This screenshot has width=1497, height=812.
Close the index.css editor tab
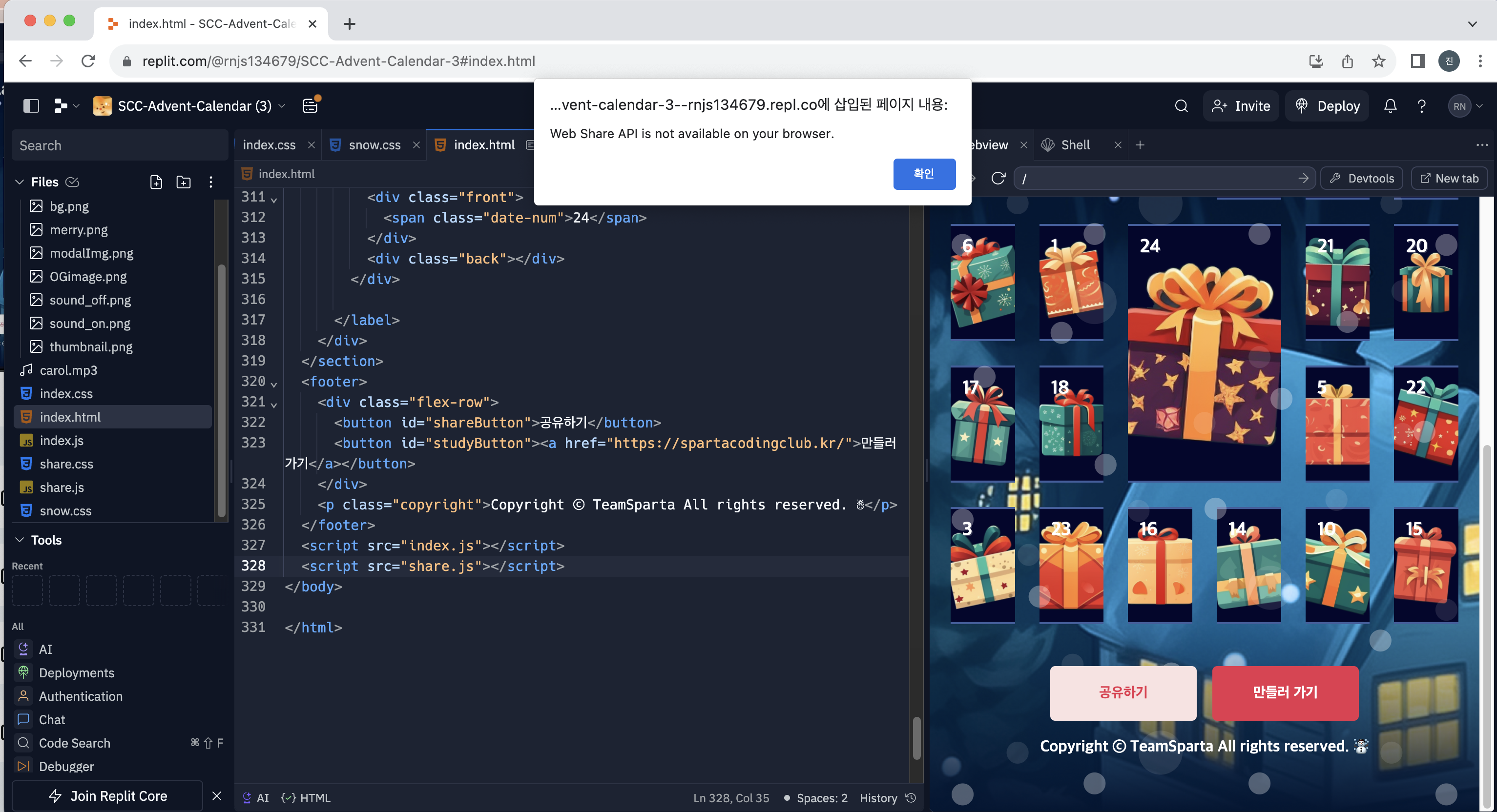[x=312, y=144]
